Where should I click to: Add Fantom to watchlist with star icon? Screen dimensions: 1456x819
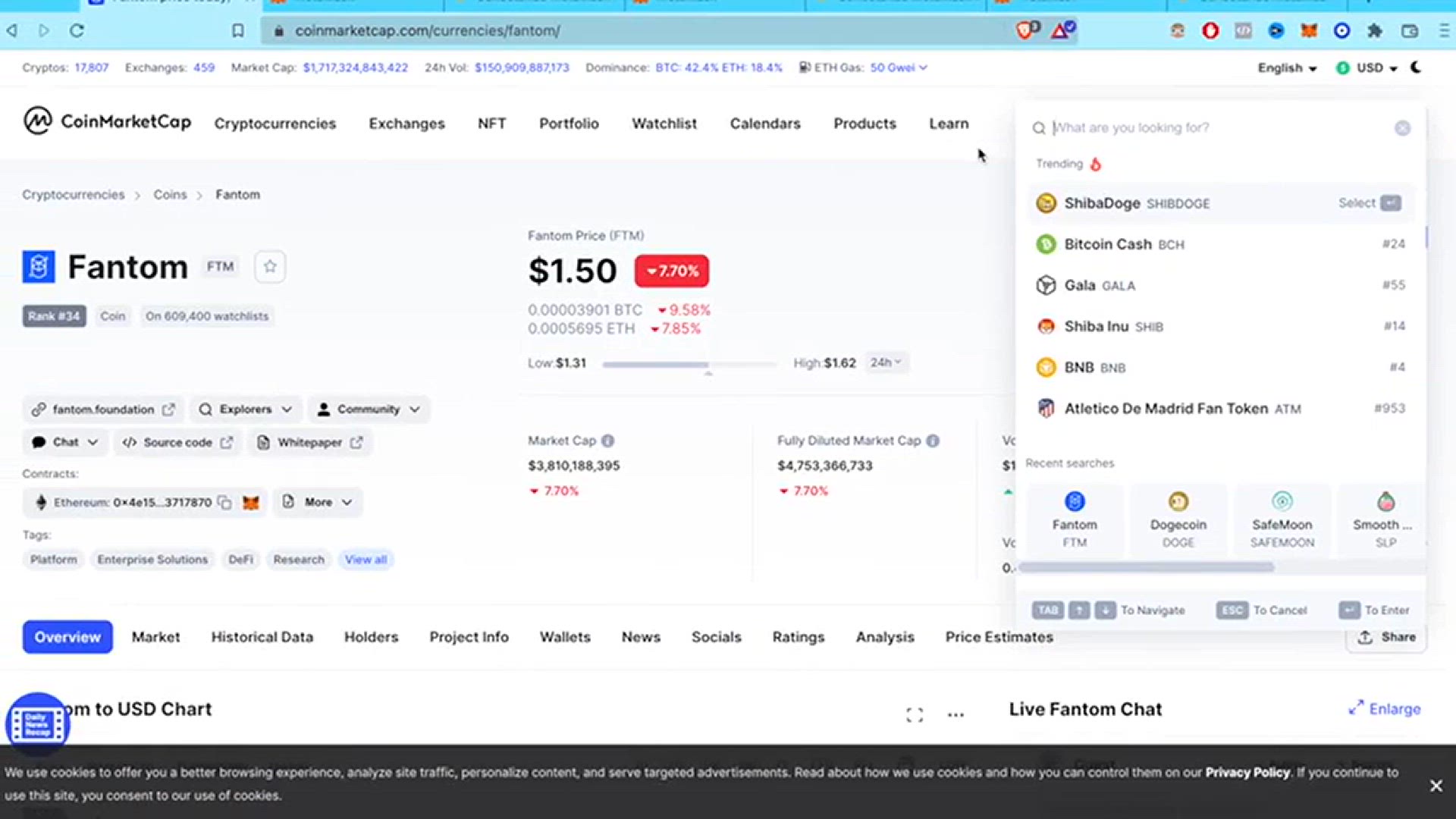270,266
